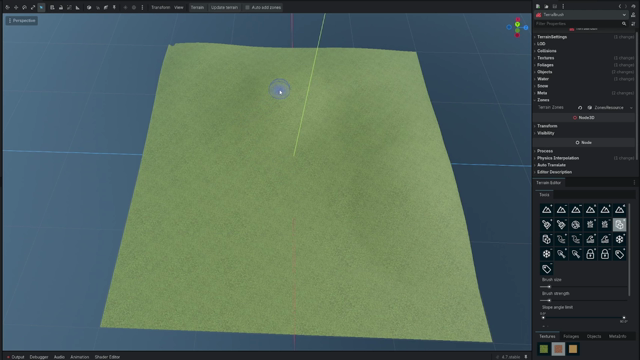Select the Scale mode tool in top toolbar
This screenshot has height=360, width=640.
33,7
